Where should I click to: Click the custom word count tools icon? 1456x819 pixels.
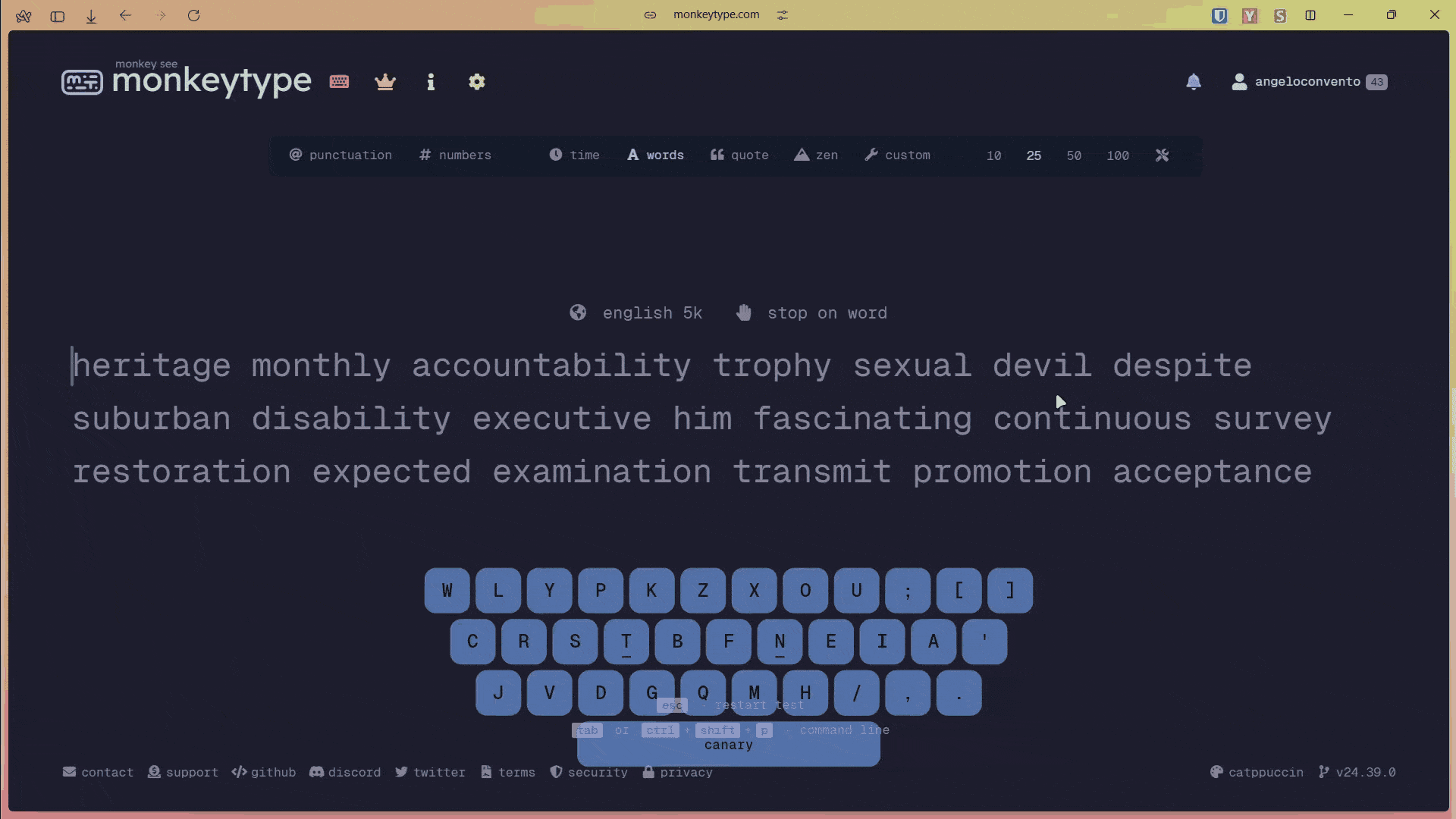pos(1162,155)
